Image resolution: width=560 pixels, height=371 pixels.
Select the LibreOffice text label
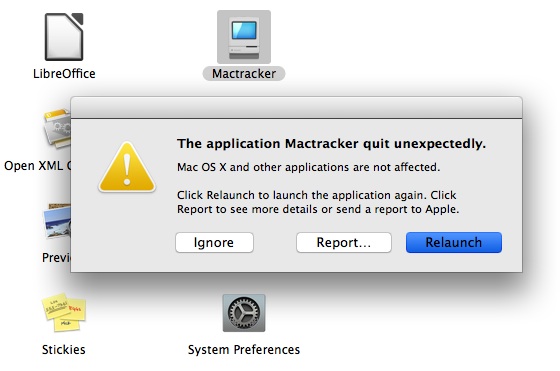pyautogui.click(x=64, y=74)
